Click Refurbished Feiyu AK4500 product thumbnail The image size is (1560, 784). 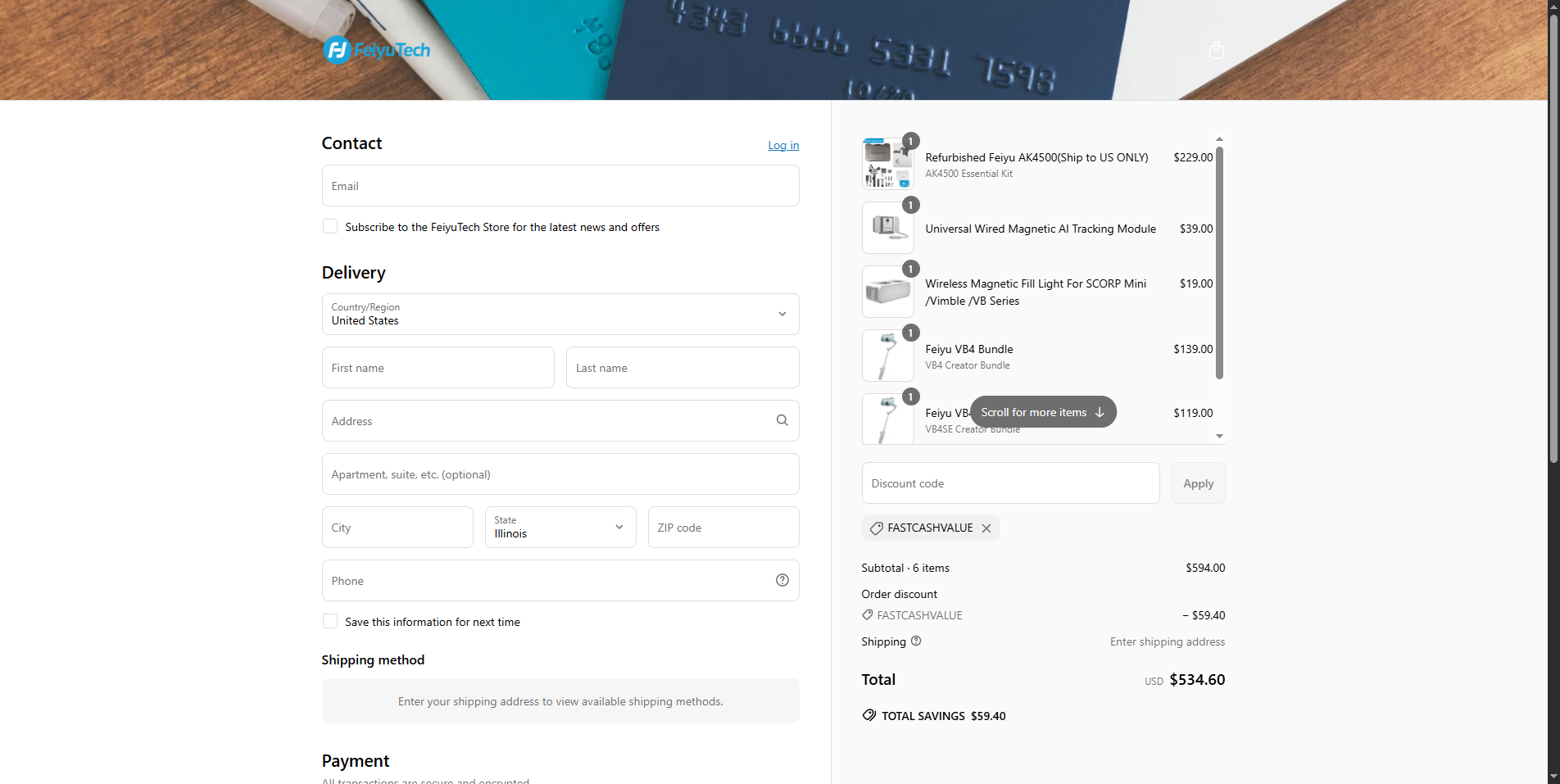click(888, 164)
